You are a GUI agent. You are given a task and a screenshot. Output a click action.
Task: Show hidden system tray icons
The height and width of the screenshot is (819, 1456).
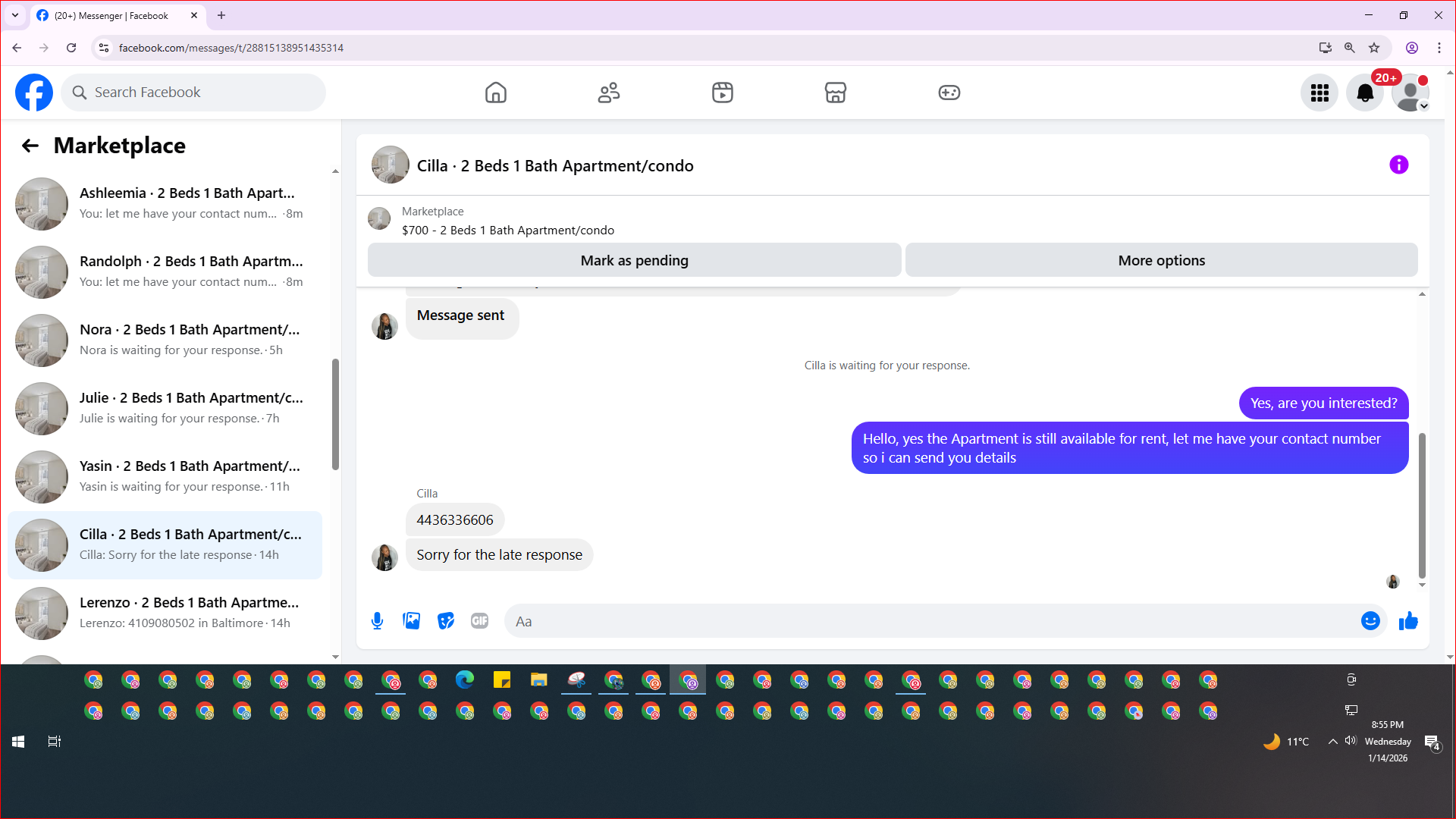click(x=1332, y=742)
